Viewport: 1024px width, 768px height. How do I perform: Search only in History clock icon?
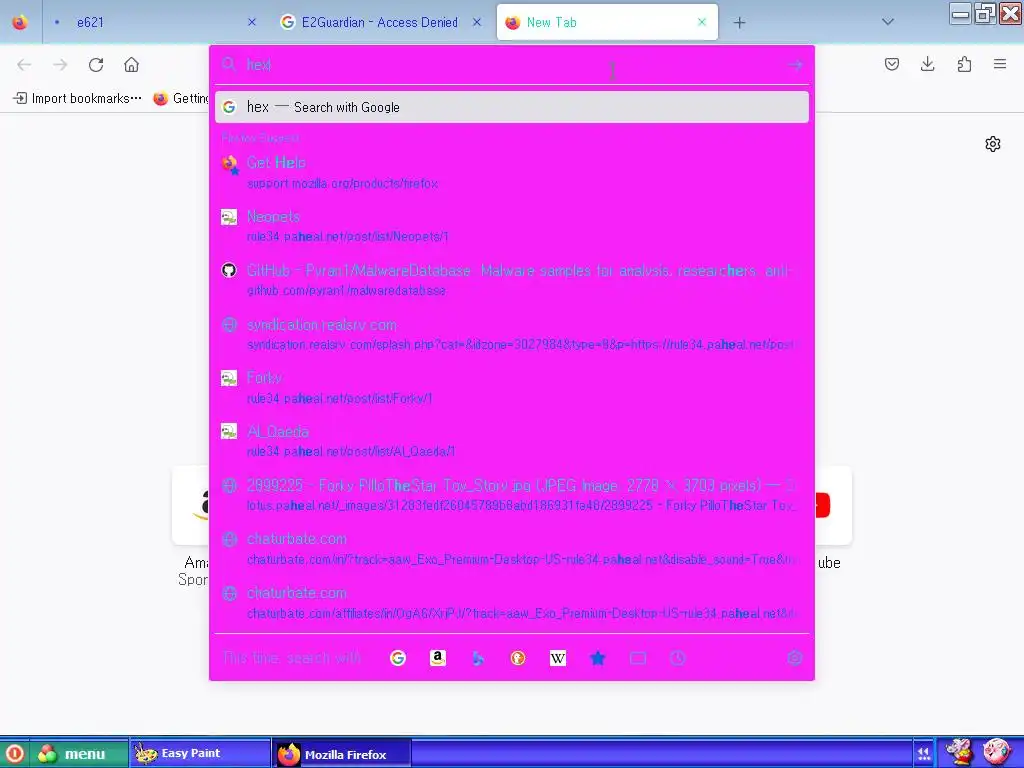(x=678, y=658)
